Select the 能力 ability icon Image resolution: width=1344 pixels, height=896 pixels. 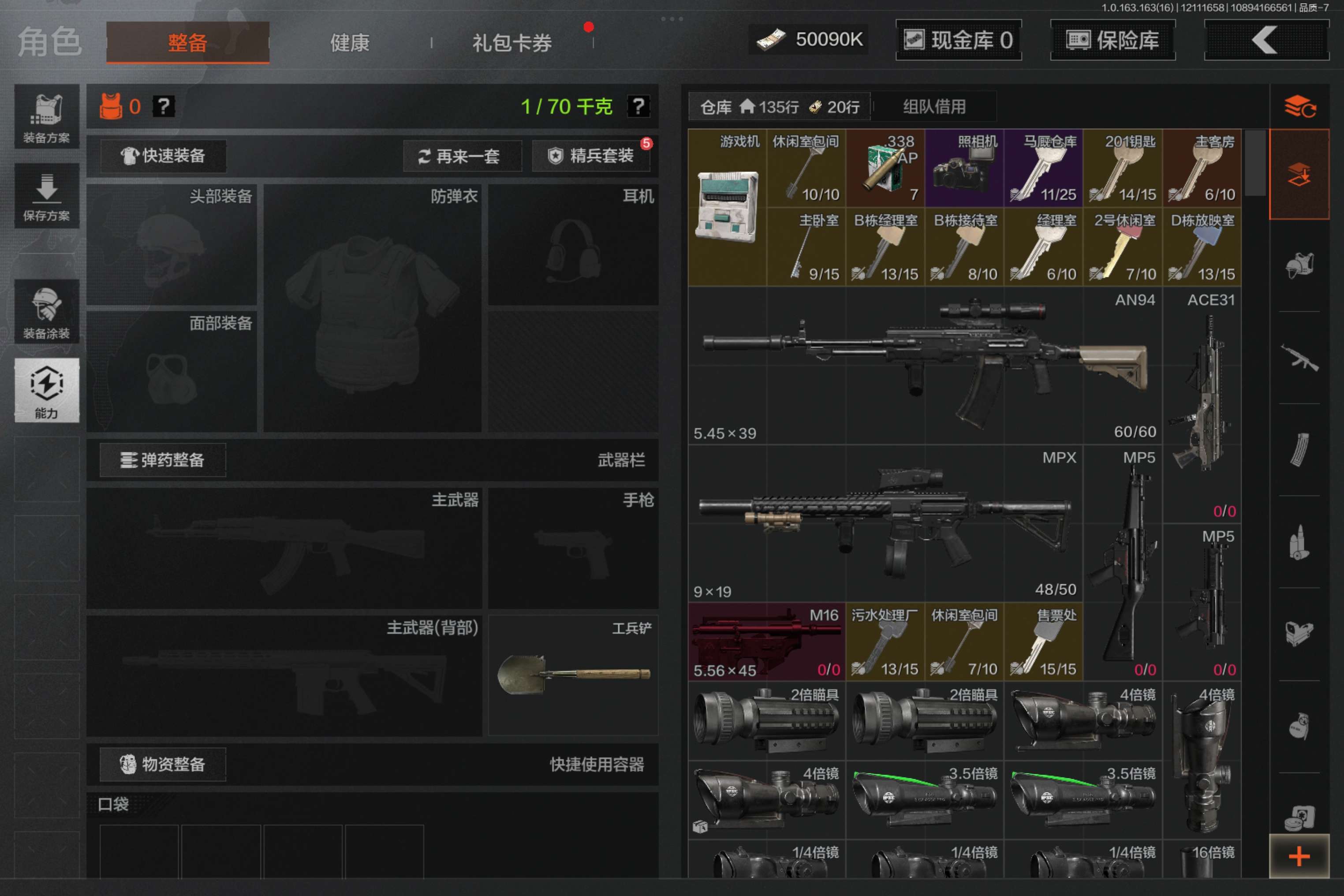(46, 390)
